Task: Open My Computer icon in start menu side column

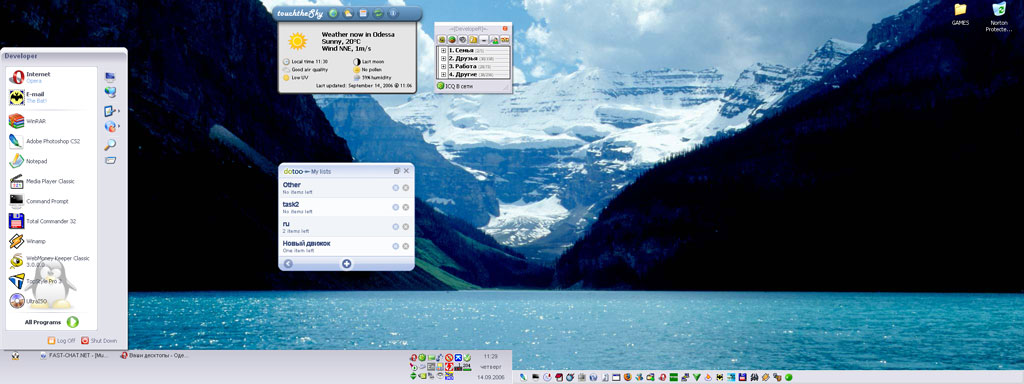Action: click(110, 76)
